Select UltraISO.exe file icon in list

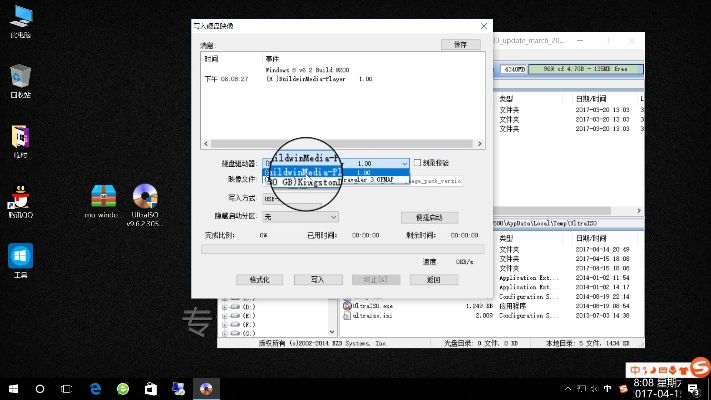347,306
